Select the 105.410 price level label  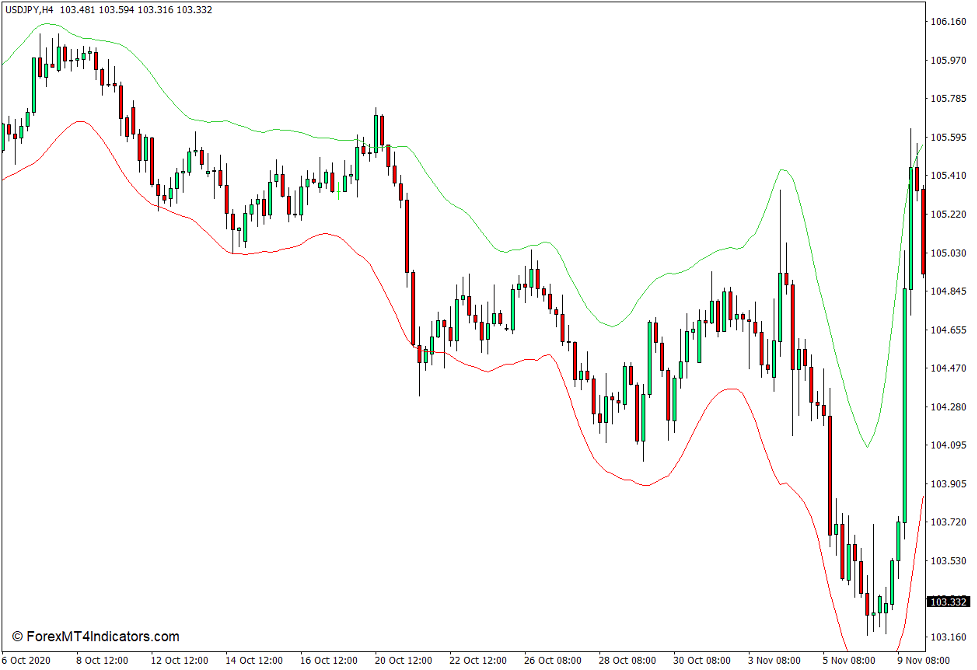(947, 176)
